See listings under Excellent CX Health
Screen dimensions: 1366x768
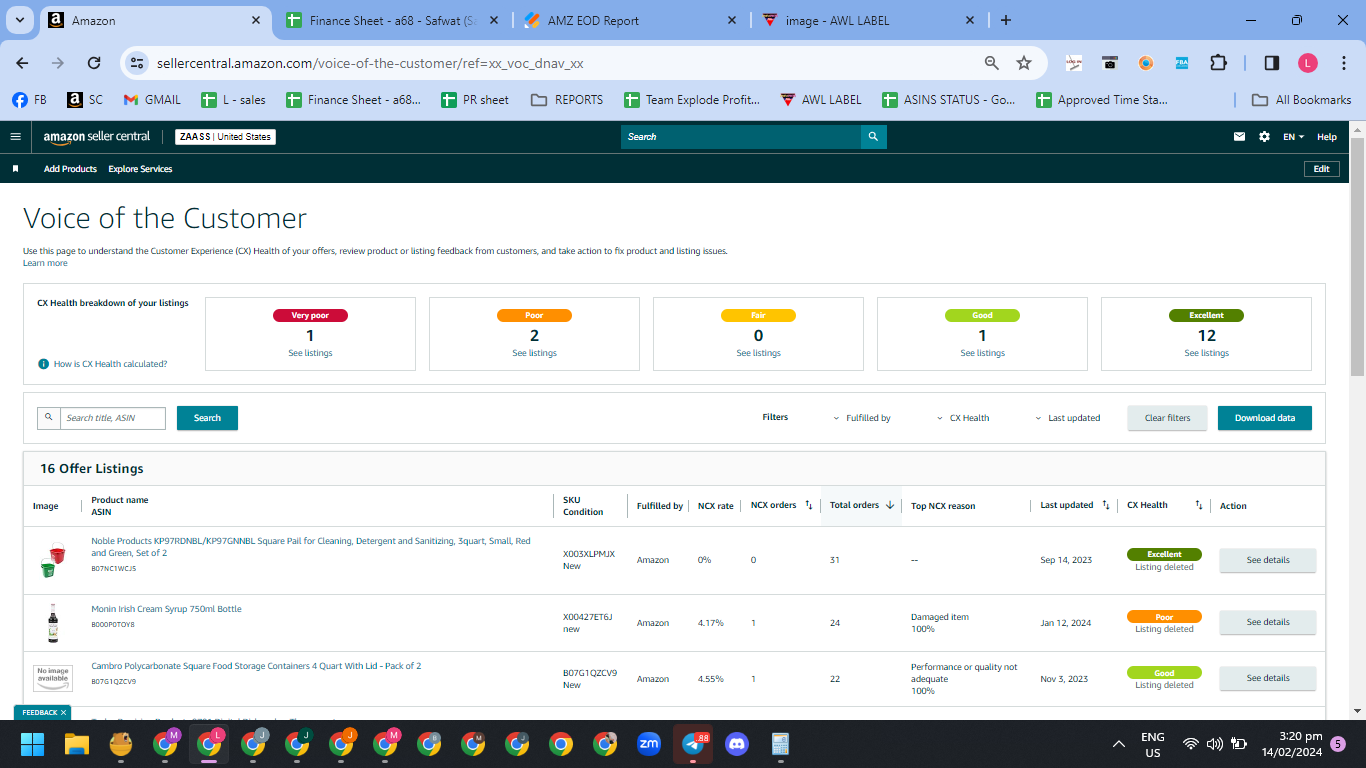pyautogui.click(x=1206, y=353)
